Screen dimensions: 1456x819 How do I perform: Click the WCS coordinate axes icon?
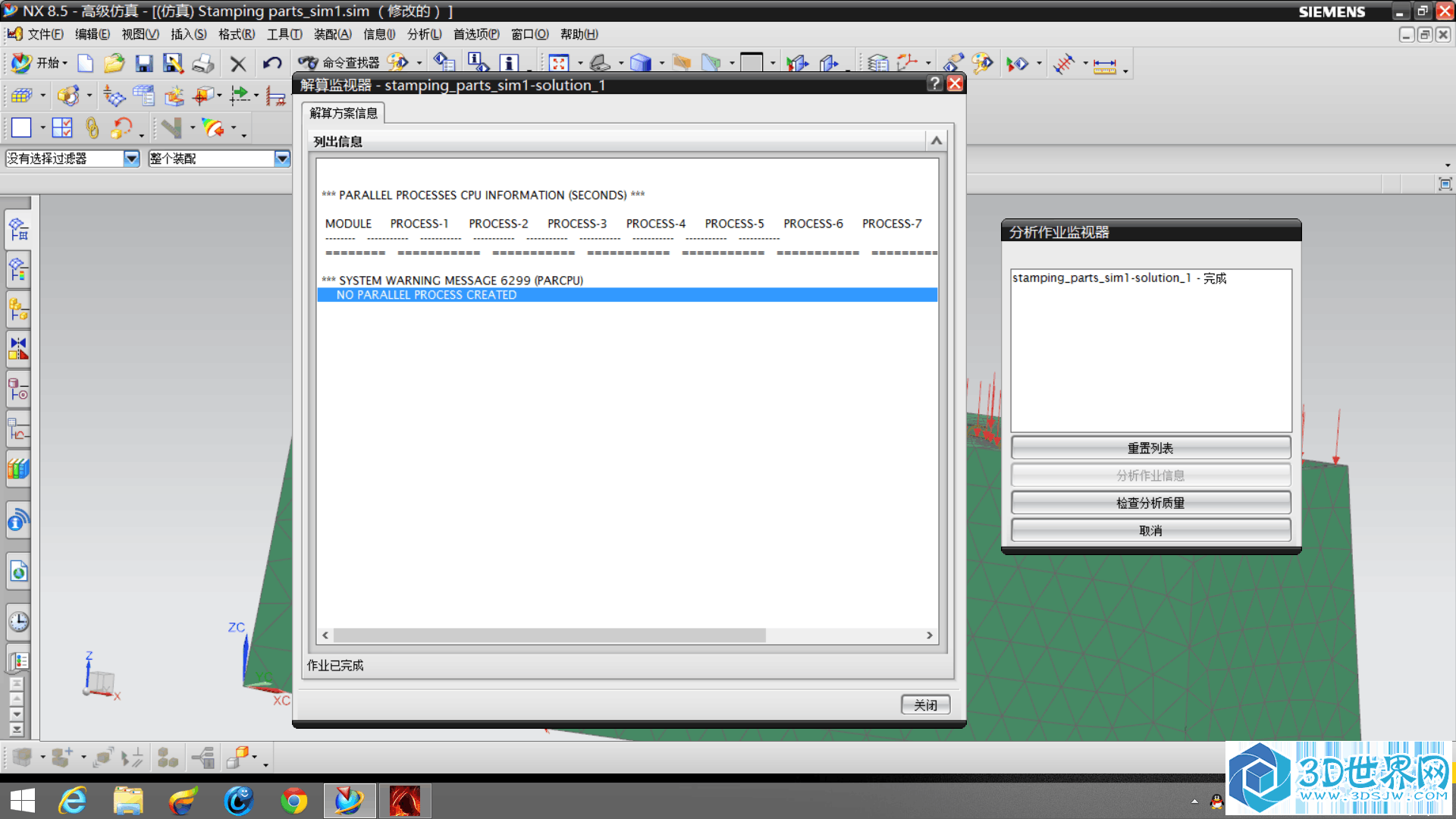(x=908, y=64)
